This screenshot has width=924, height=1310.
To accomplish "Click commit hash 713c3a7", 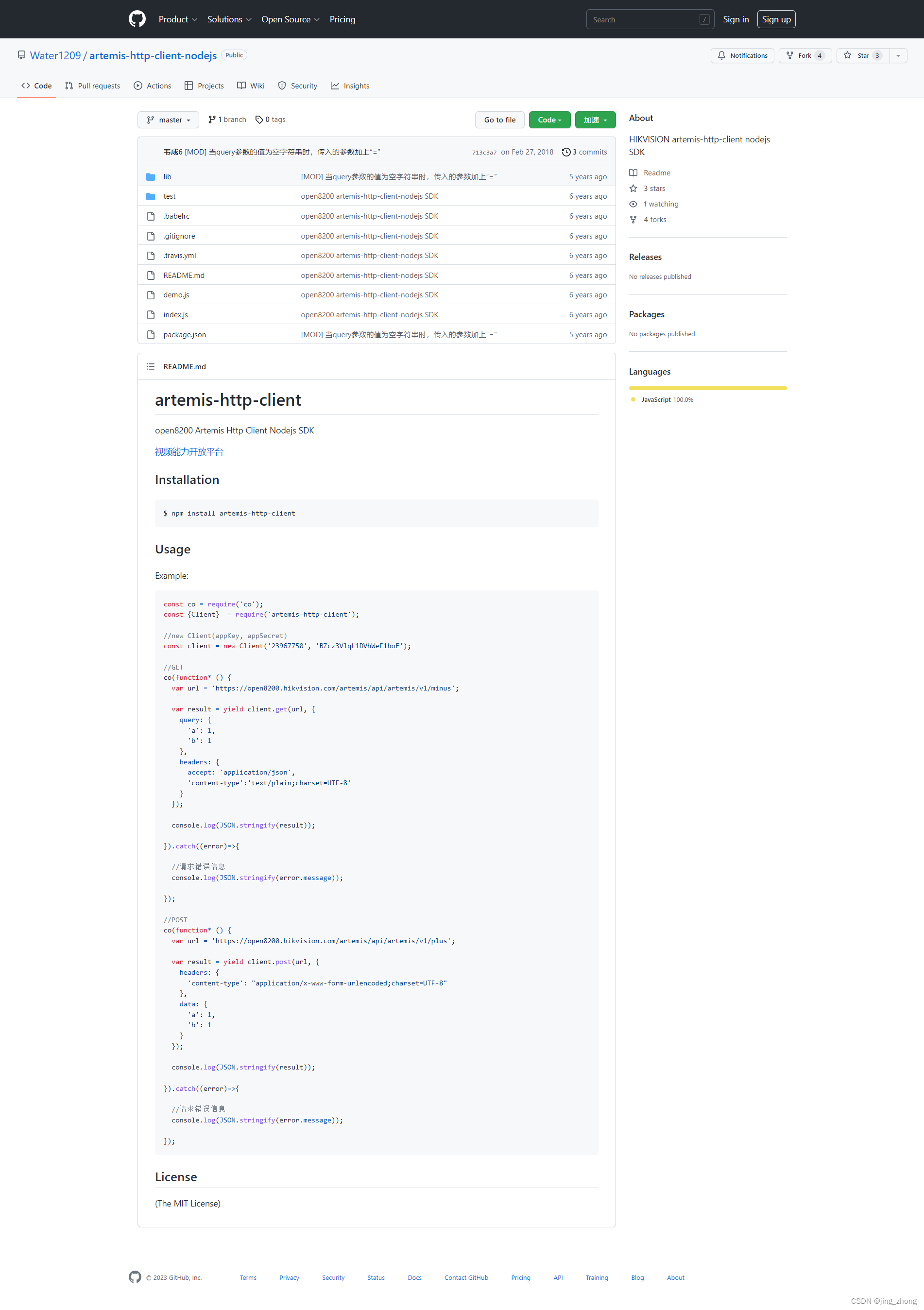I will 484,153.
